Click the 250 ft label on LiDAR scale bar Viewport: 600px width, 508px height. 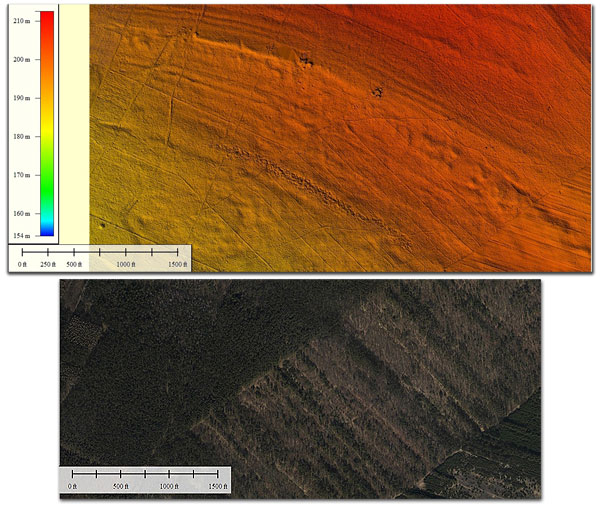point(48,264)
